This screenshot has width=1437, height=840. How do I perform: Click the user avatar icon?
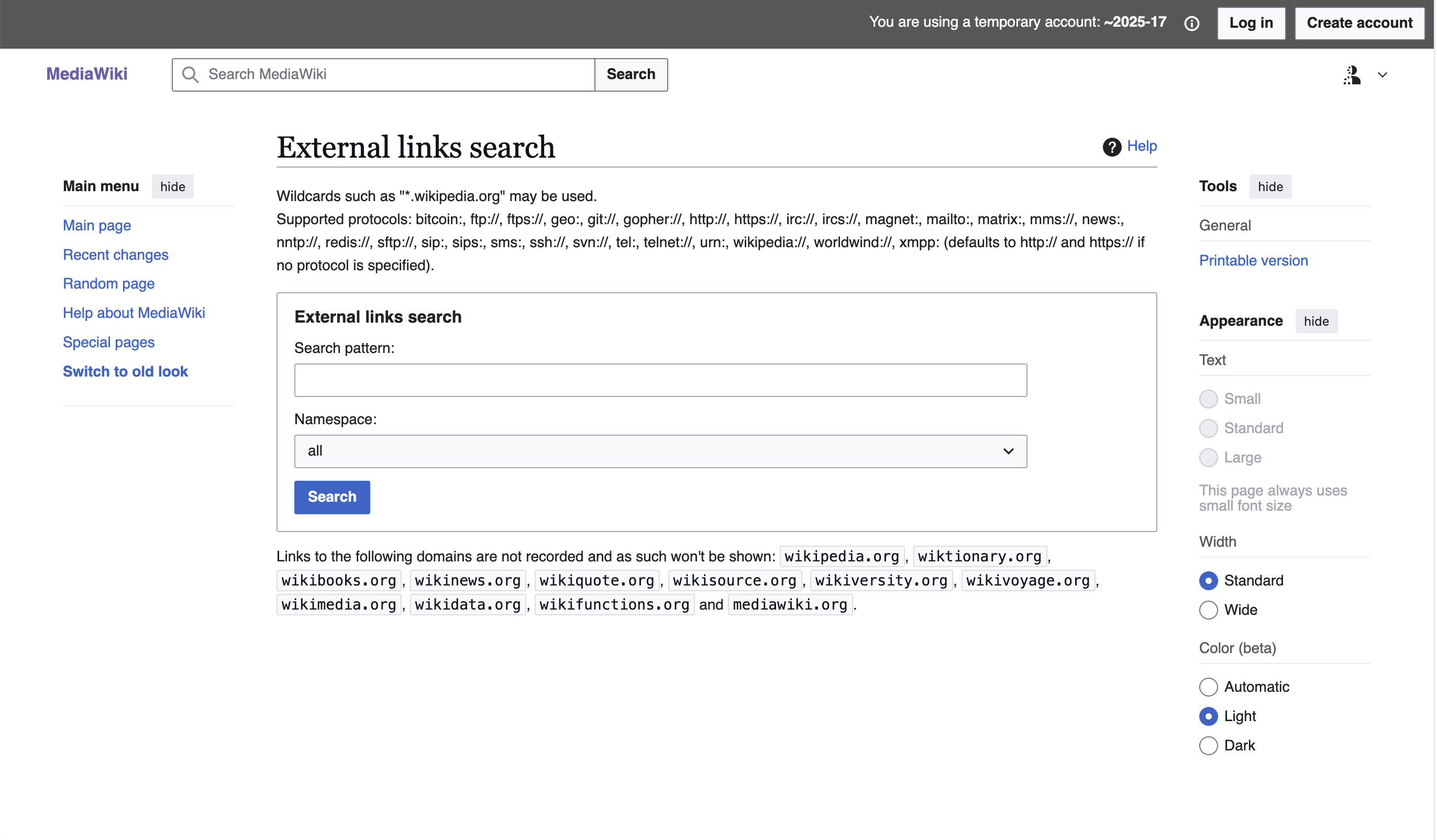click(x=1352, y=75)
